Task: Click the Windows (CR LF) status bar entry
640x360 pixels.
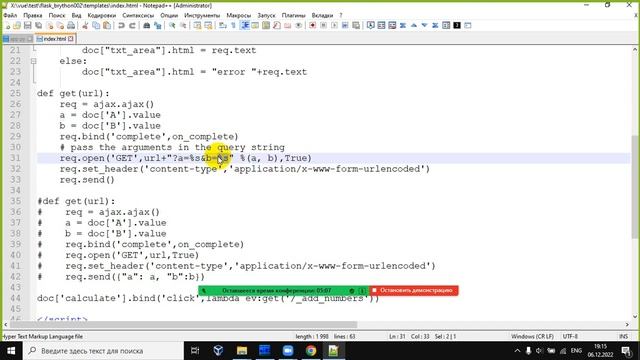Action: tap(532, 336)
